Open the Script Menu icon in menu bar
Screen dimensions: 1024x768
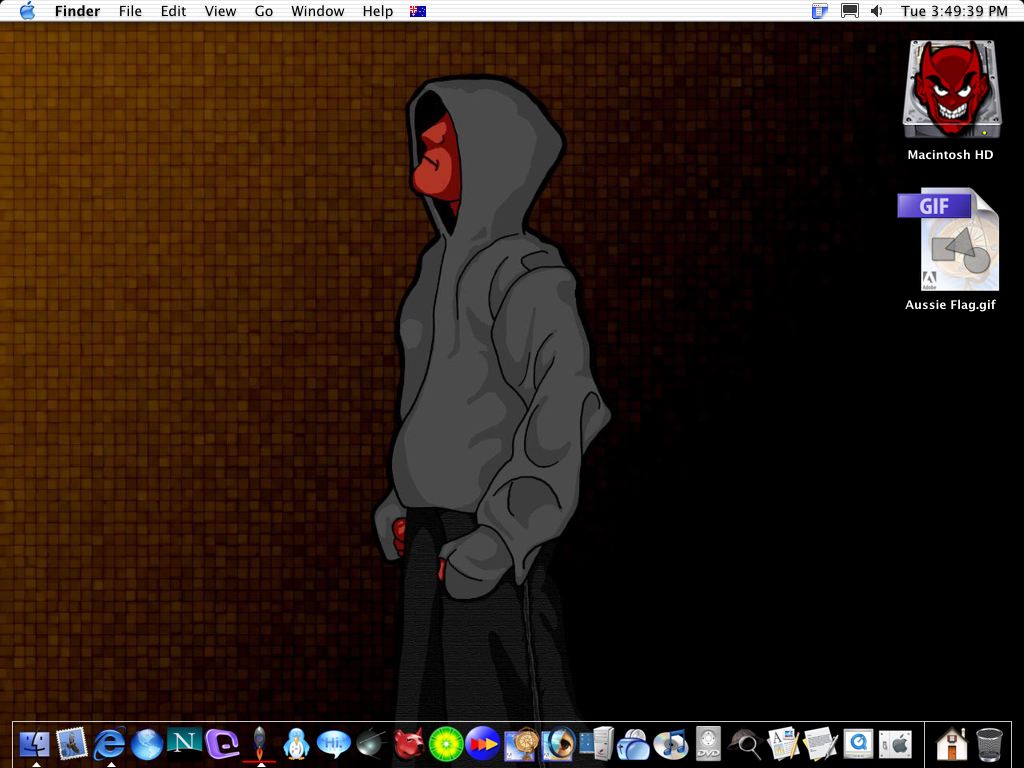(820, 11)
